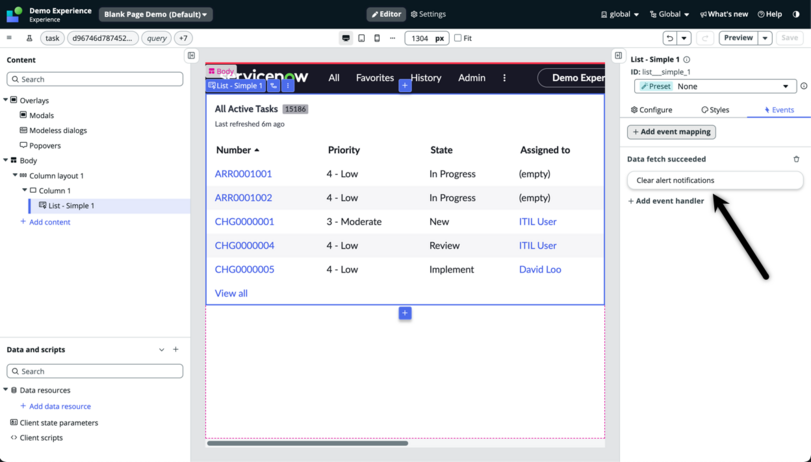Click the Preview button
Viewport: 811px width, 462px height.
pyautogui.click(x=738, y=38)
